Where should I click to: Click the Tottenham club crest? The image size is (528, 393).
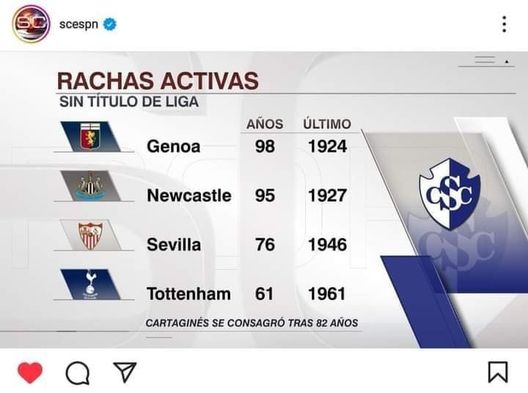coord(90,284)
